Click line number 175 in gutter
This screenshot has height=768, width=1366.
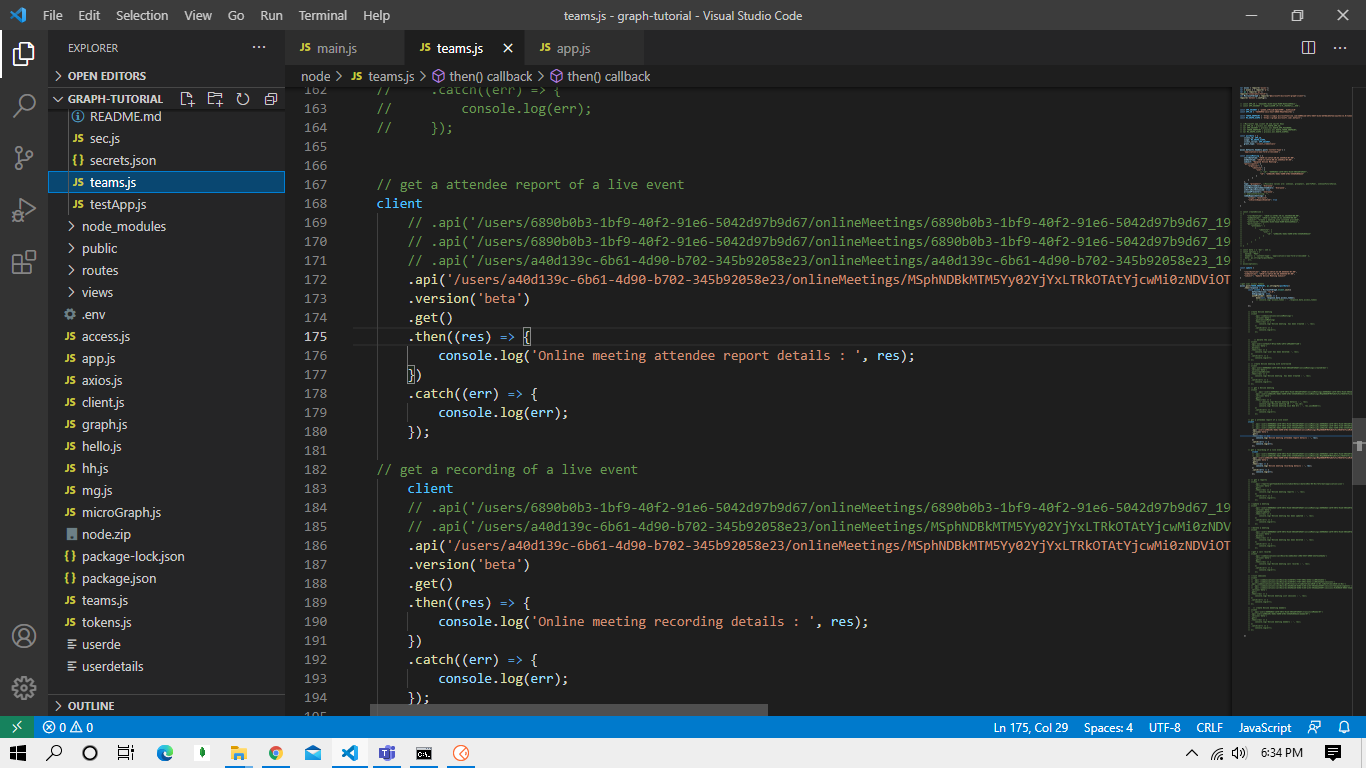coord(315,337)
